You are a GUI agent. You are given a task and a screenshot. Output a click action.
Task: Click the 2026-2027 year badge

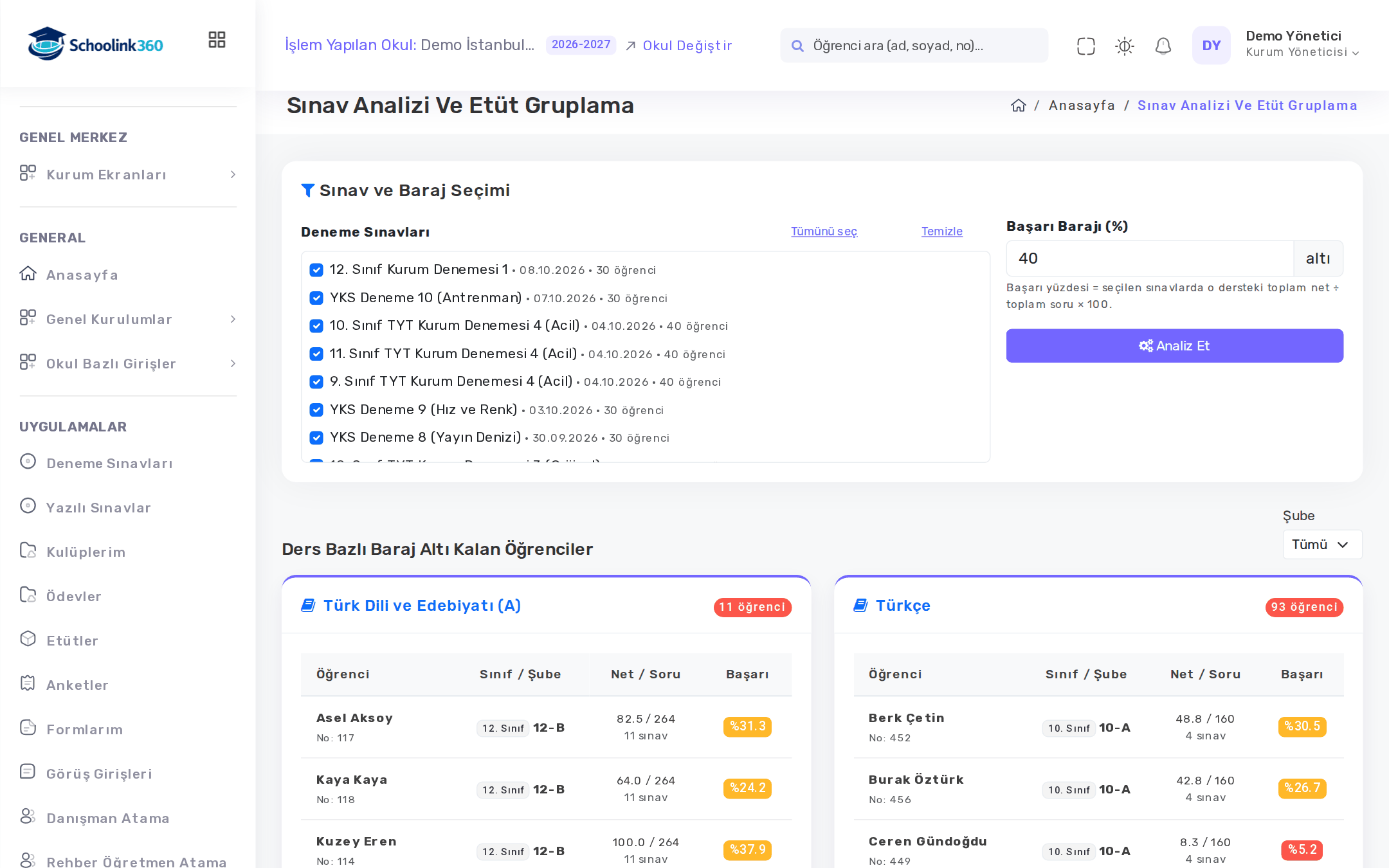tap(581, 44)
